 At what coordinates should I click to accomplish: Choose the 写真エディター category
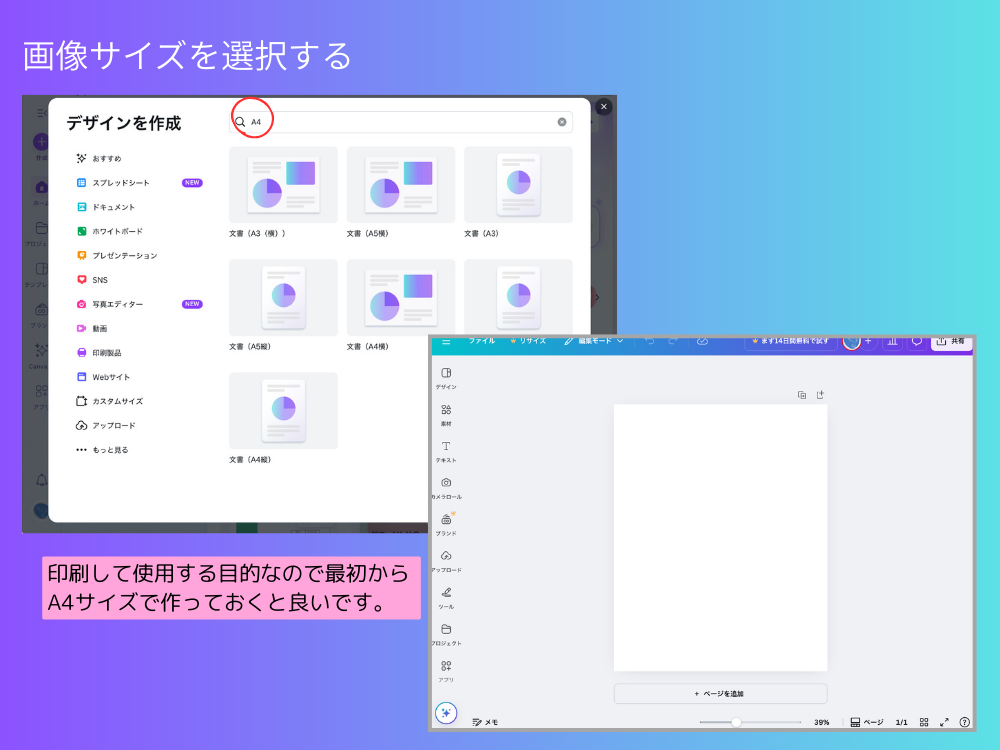pyautogui.click(x=113, y=305)
